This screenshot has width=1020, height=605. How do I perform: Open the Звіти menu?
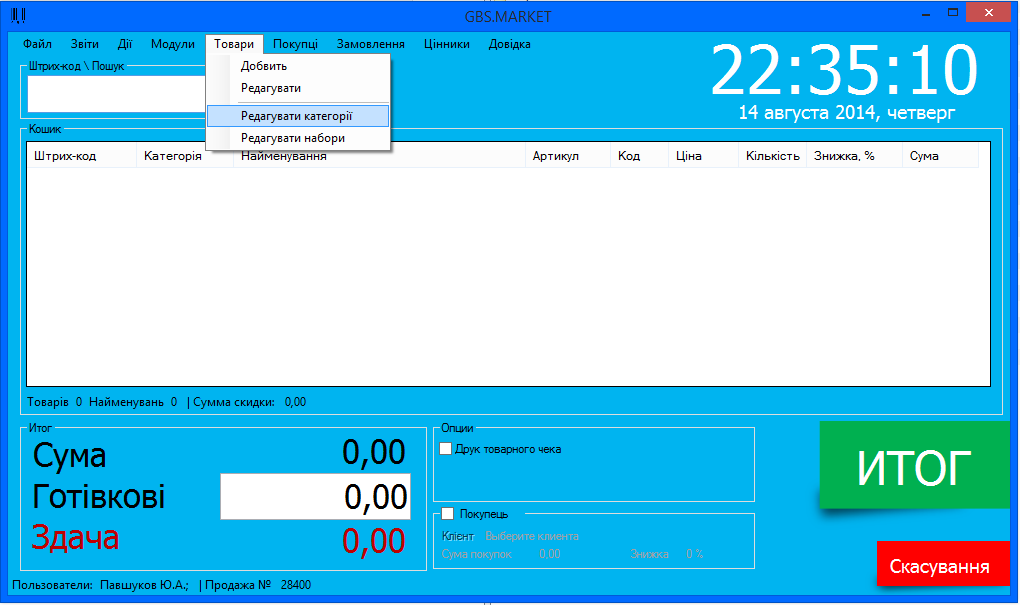click(x=85, y=44)
